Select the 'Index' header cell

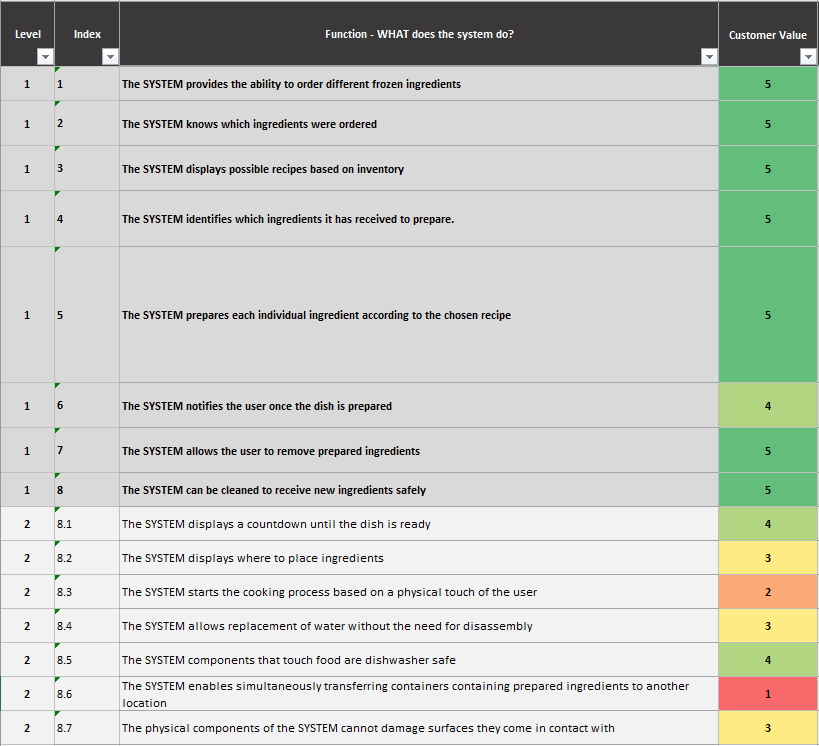[87, 34]
